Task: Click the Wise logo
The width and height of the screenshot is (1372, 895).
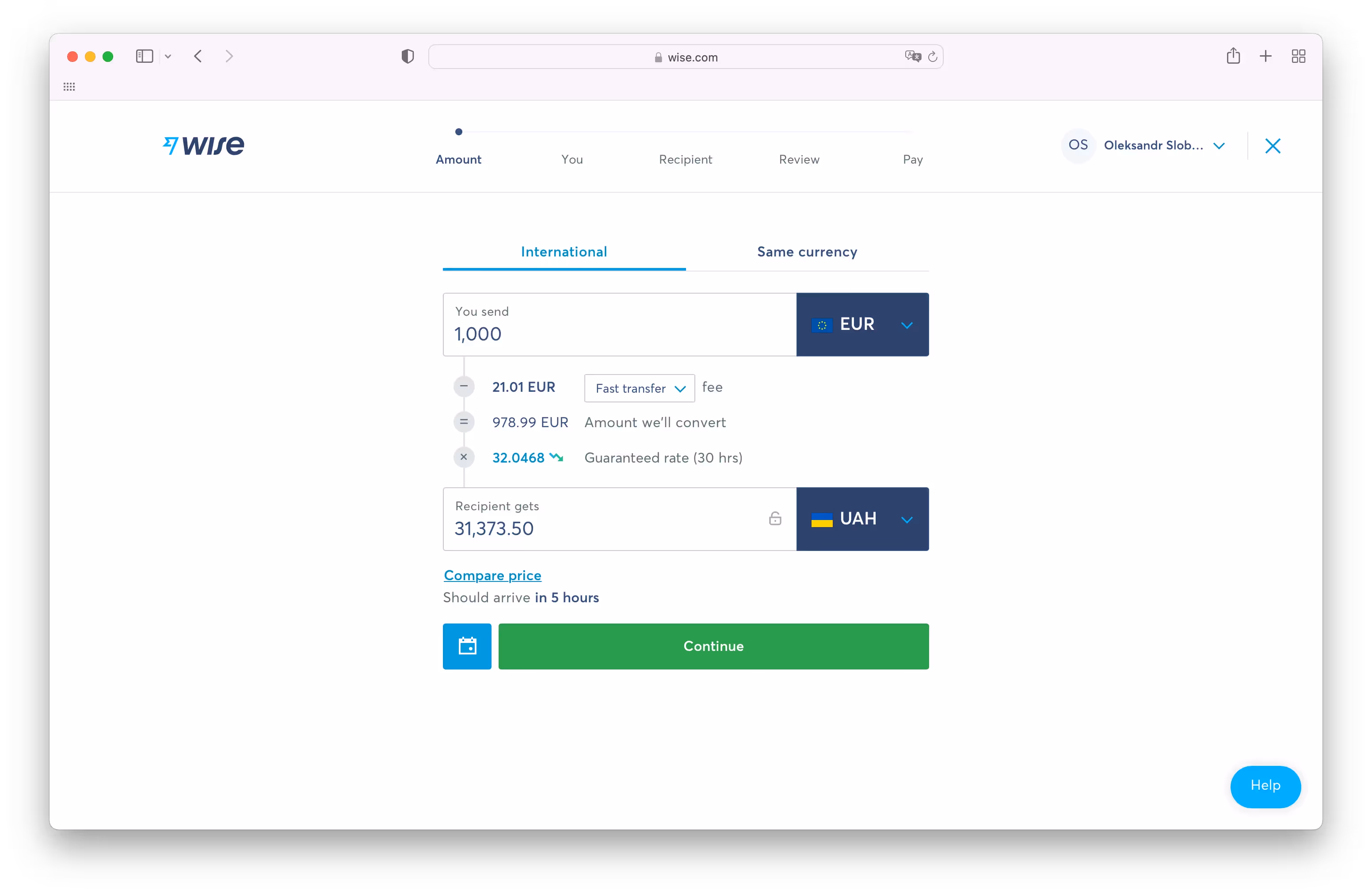Action: pyautogui.click(x=203, y=145)
